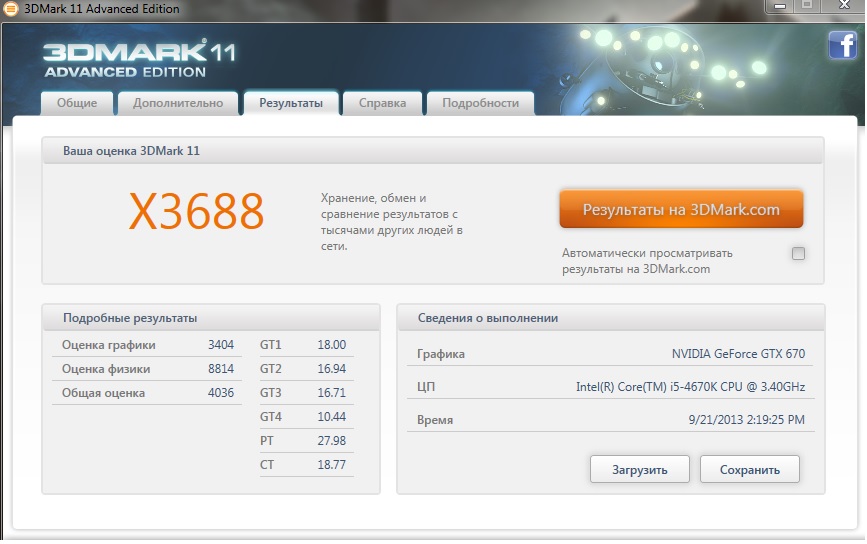Select the Результаты tab
Image resolution: width=867 pixels, height=544 pixels.
pyautogui.click(x=291, y=103)
